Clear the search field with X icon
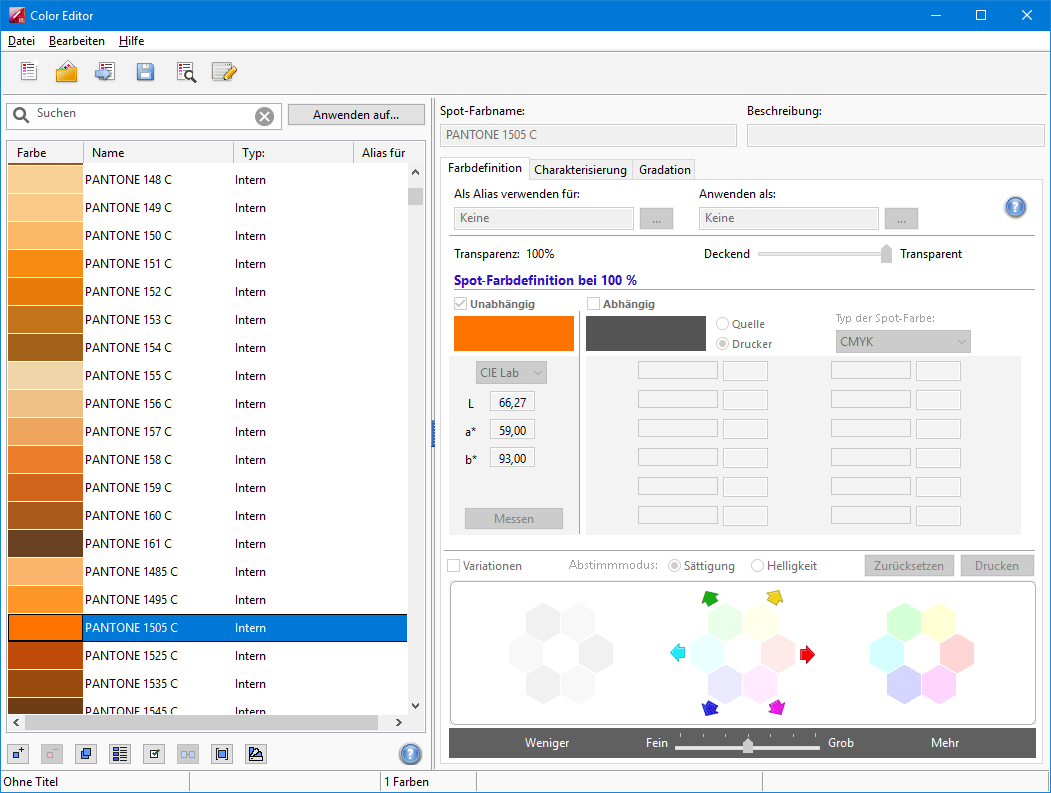 coord(264,116)
